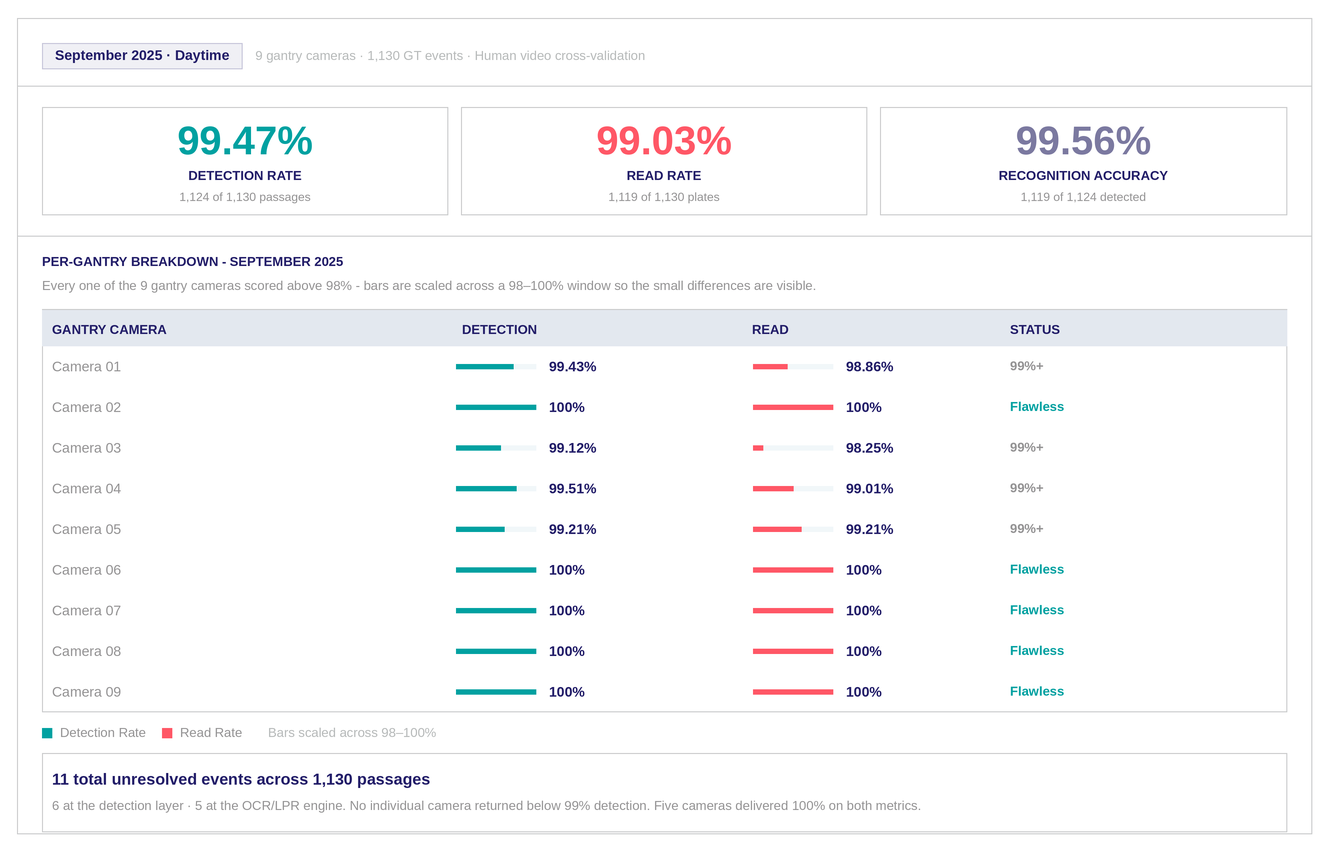Click Camera 03's red read bar

tap(758, 448)
